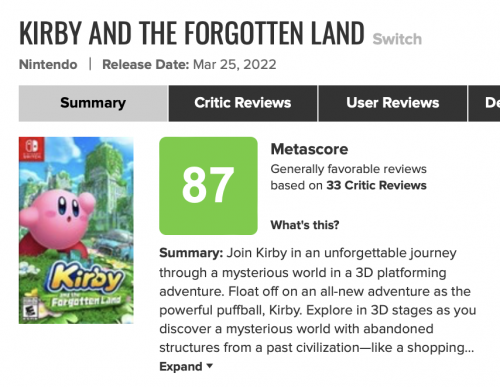Click the What's this? link
This screenshot has width=500, height=387.
(305, 225)
